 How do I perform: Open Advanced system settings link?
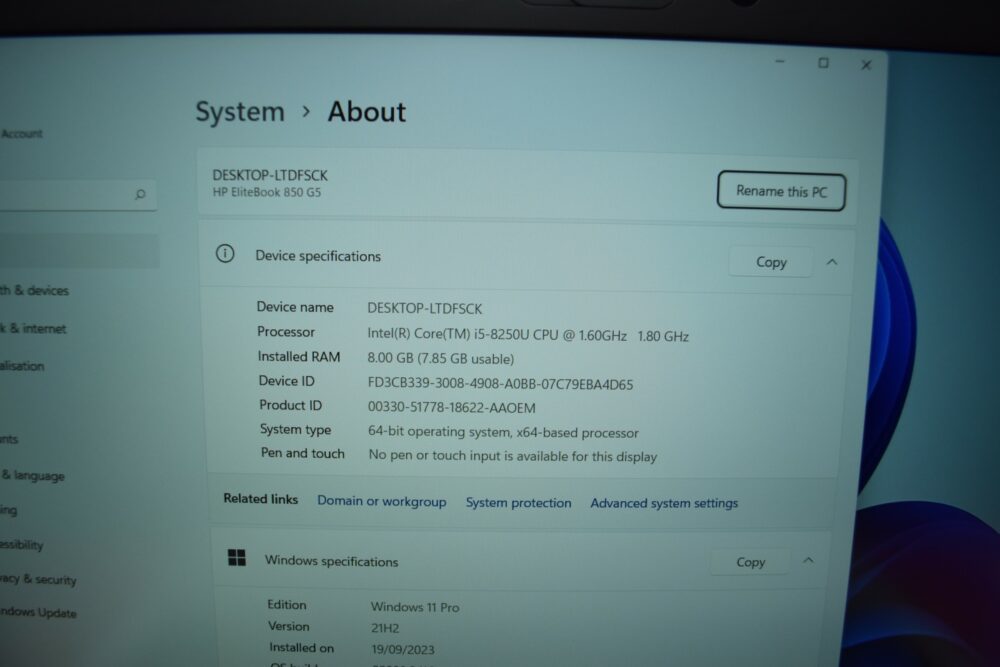pyautogui.click(x=664, y=503)
